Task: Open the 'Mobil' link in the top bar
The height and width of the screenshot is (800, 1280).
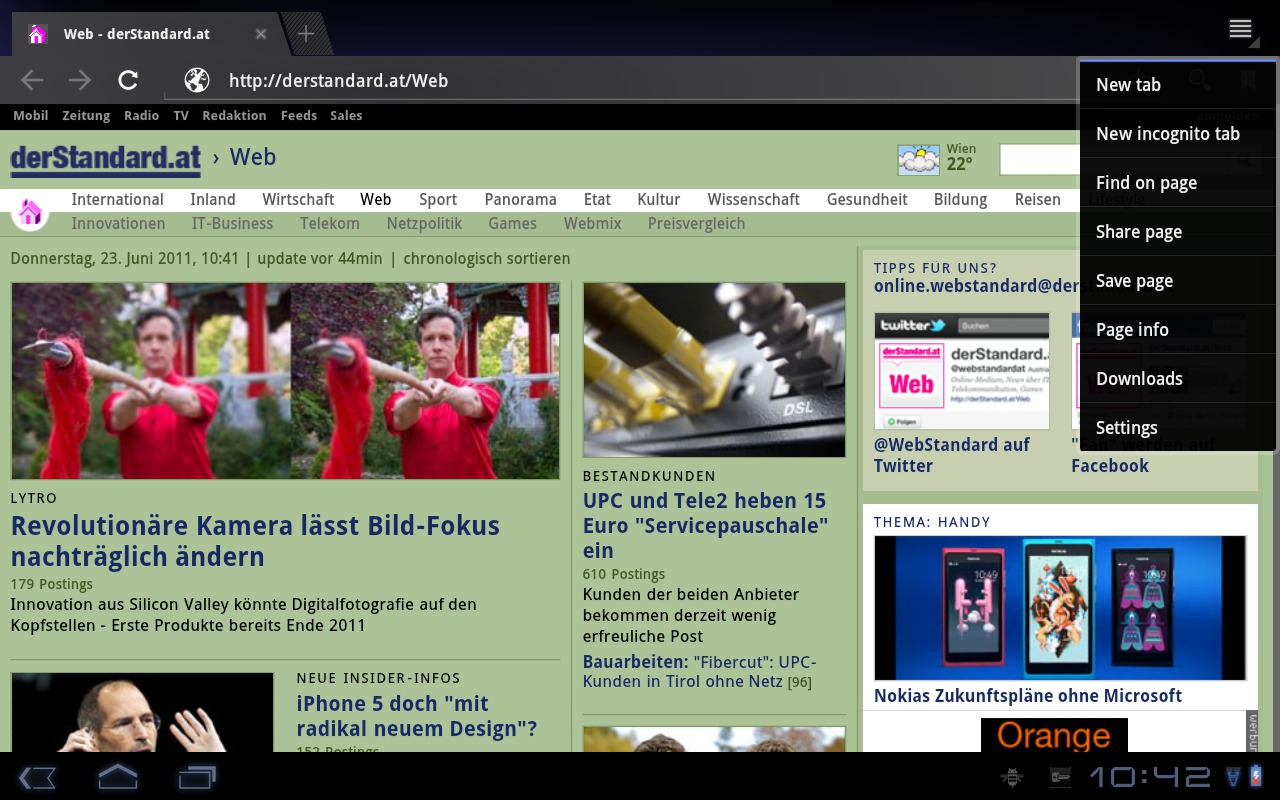Action: click(x=31, y=116)
